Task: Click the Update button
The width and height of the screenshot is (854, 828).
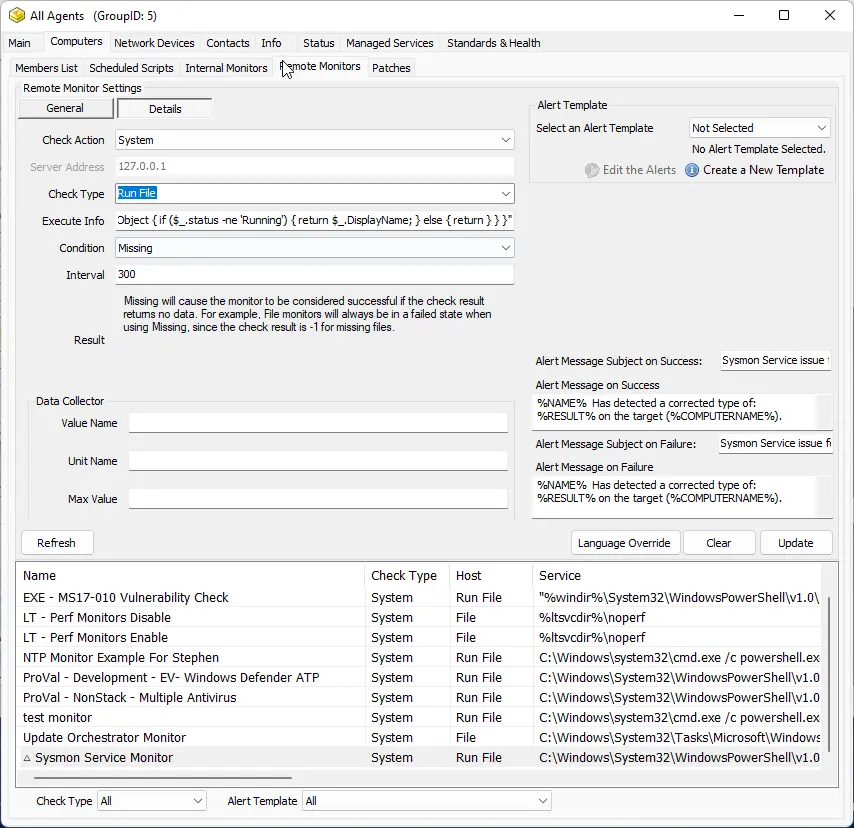Action: 796,543
